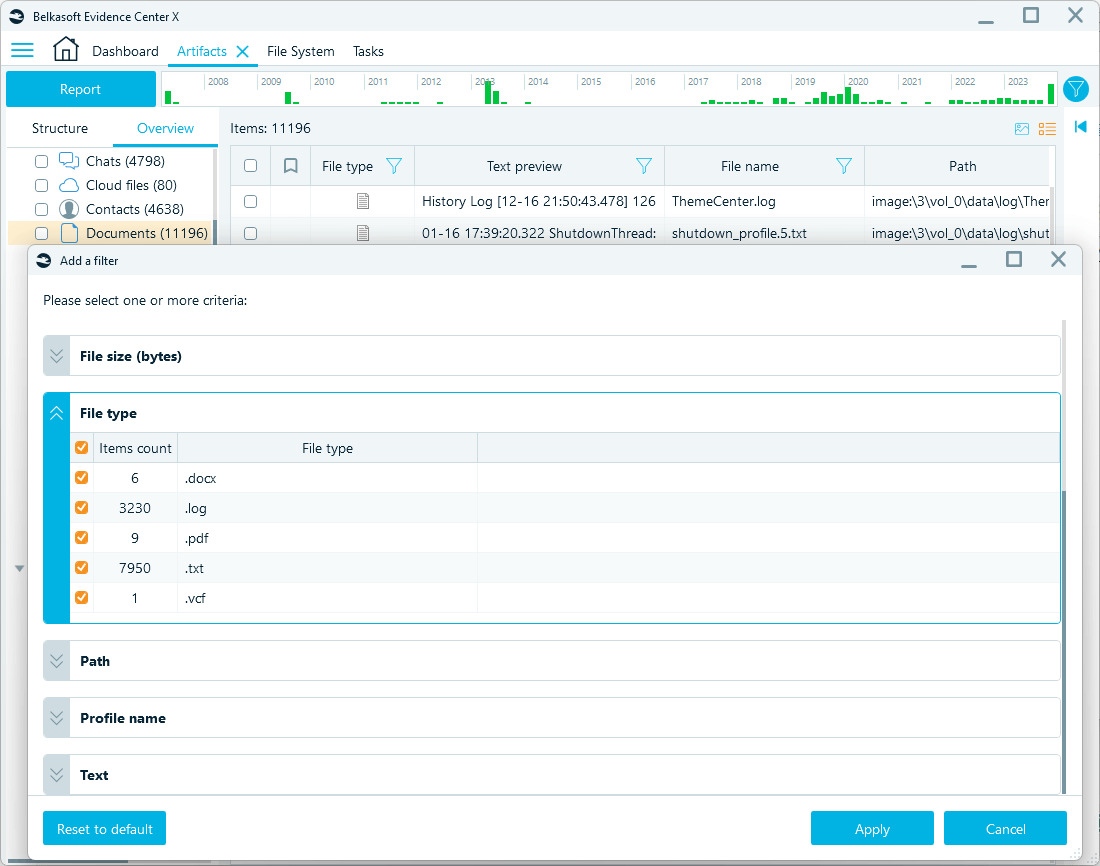The image size is (1100, 866).
Task: Click the shutdown_profile.5.txt document icon
Action: click(x=363, y=233)
